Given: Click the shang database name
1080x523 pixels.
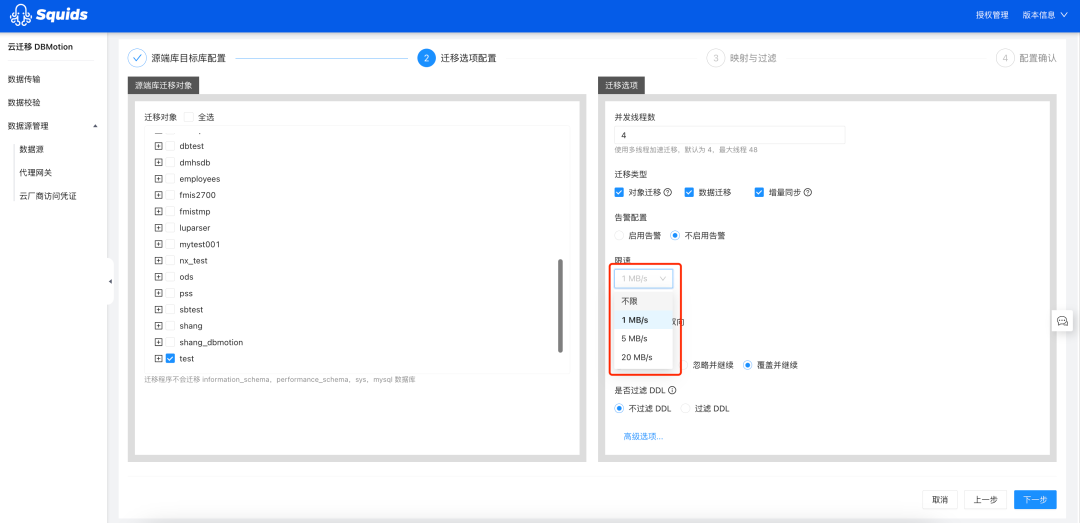Looking at the screenshot, I should click(191, 325).
